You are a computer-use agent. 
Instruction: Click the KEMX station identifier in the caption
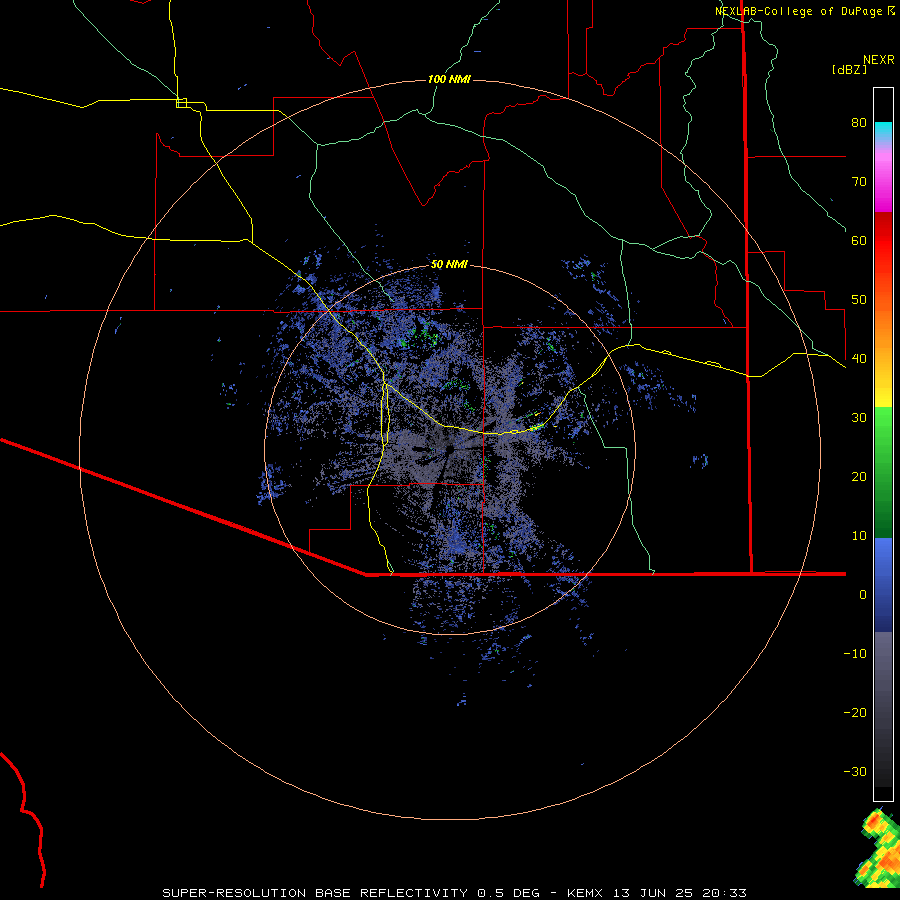click(x=585, y=893)
